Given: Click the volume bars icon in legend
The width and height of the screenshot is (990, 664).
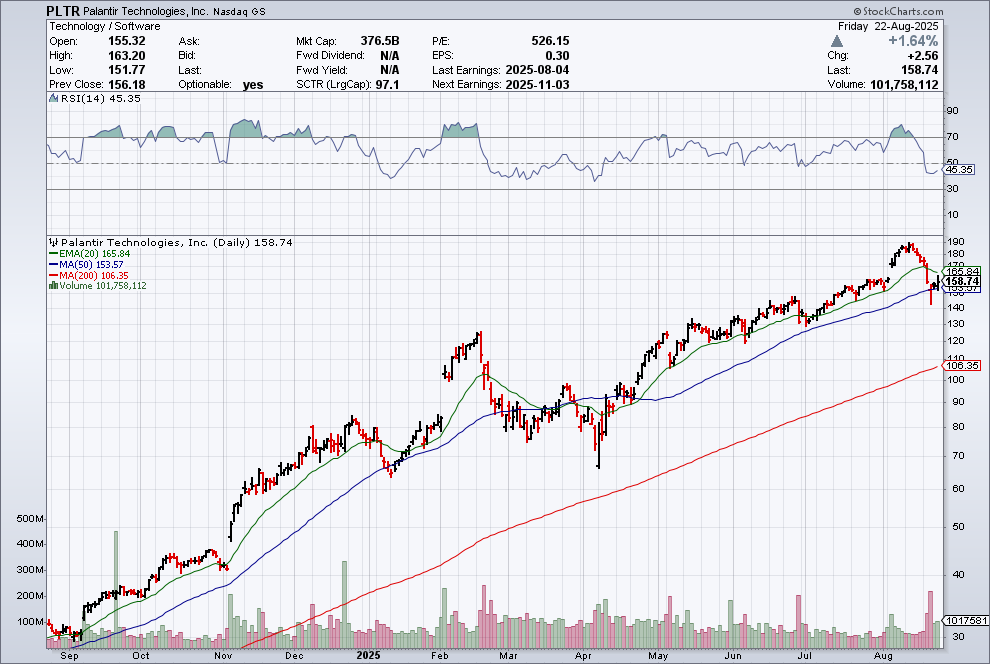Looking at the screenshot, I should [54, 286].
